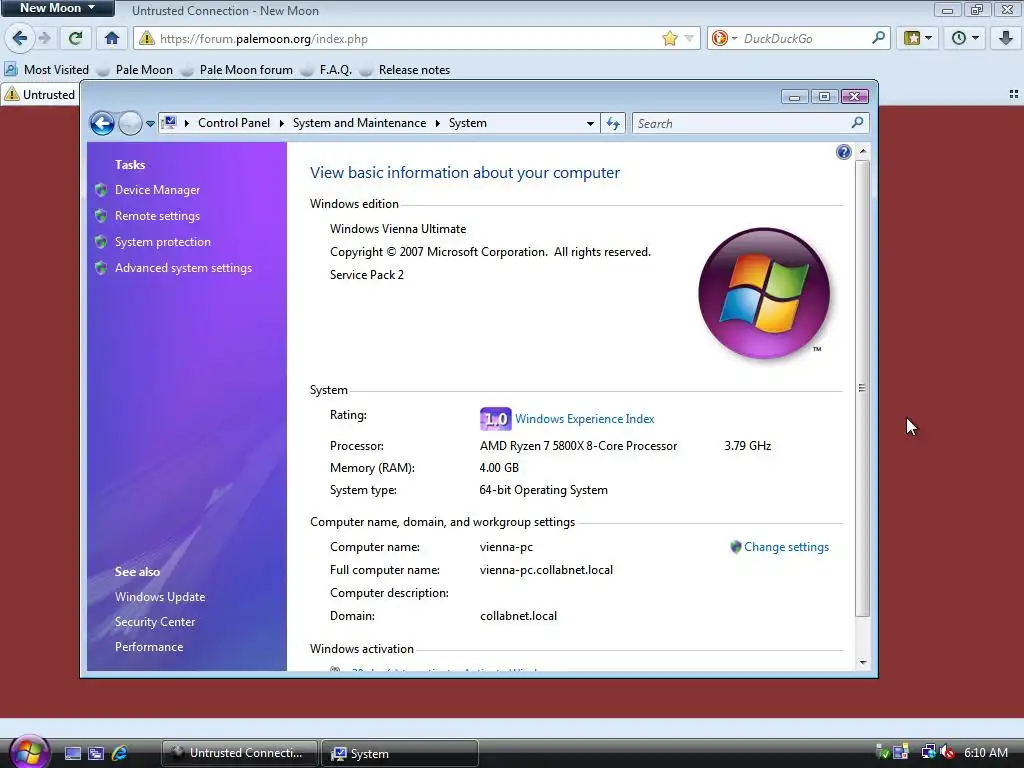Open the Pale Moon bookmark
Viewport: 1024px width, 768px height.
136,70
